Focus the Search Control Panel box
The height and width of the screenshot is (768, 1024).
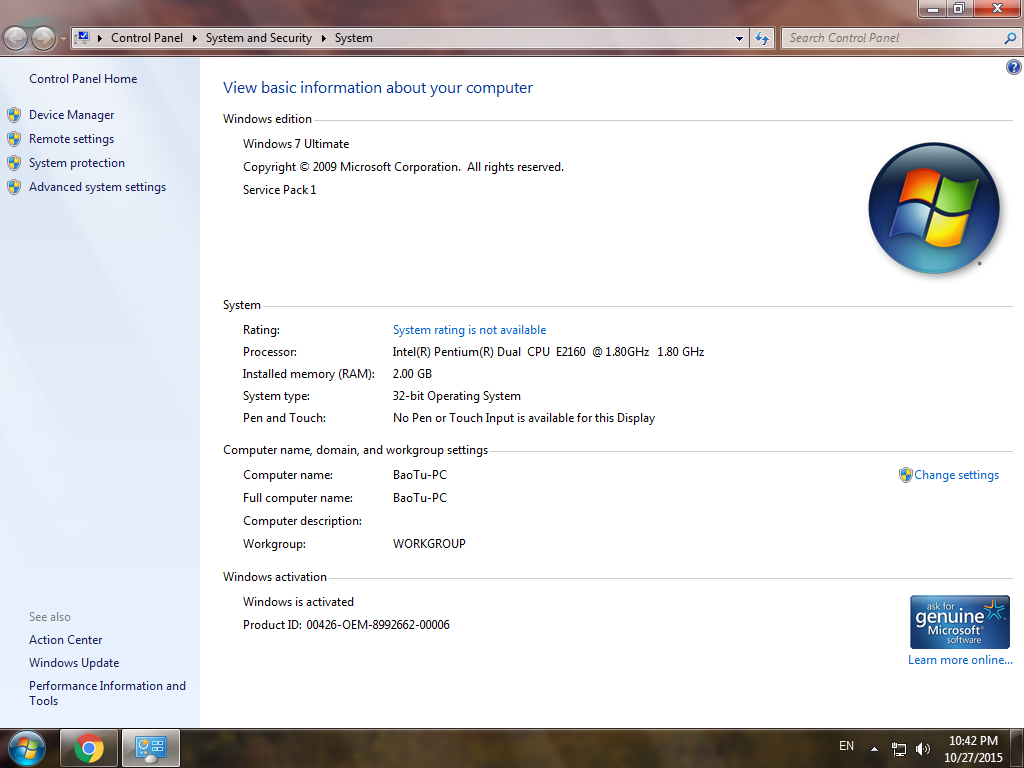click(x=893, y=38)
